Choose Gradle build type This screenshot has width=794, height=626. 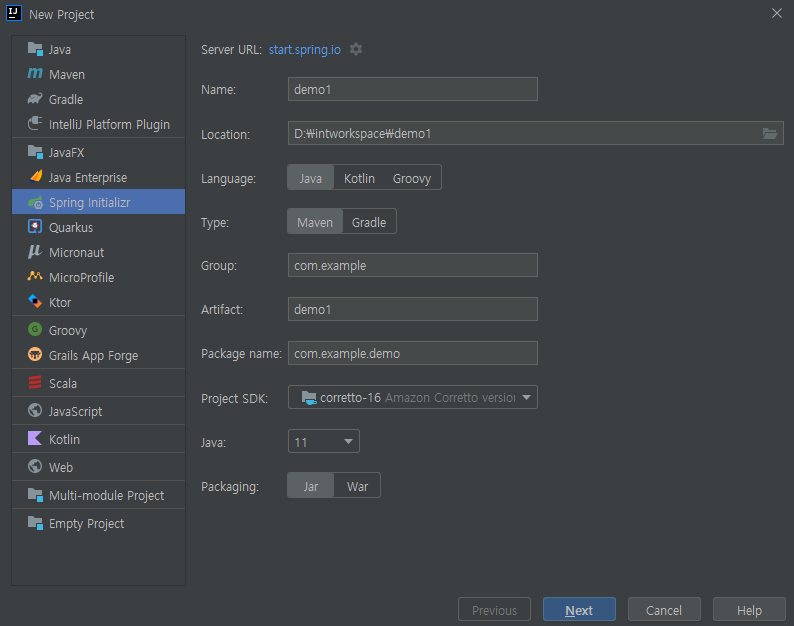(x=369, y=222)
